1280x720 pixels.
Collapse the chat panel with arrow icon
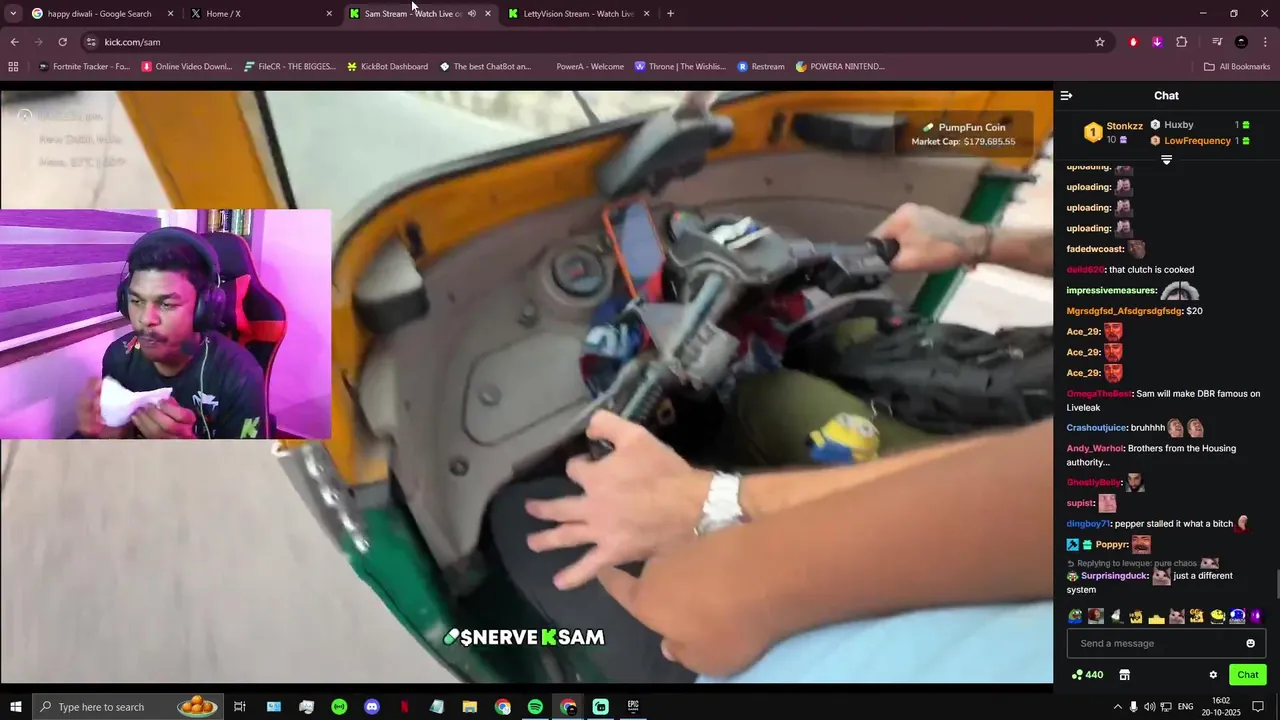(x=1066, y=96)
